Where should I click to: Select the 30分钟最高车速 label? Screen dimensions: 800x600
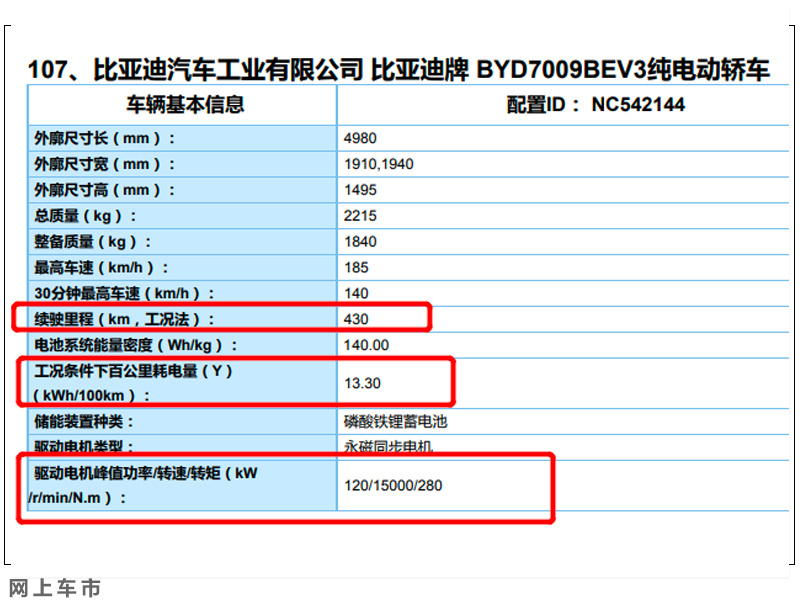point(124,293)
